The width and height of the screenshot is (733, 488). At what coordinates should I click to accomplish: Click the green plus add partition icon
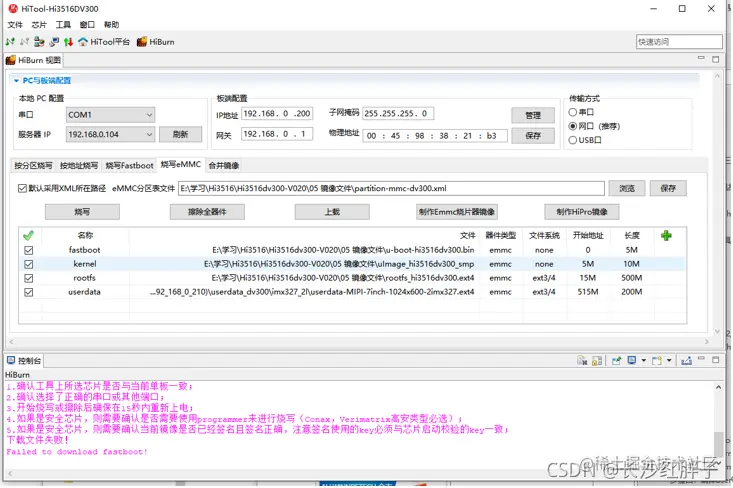tap(666, 235)
